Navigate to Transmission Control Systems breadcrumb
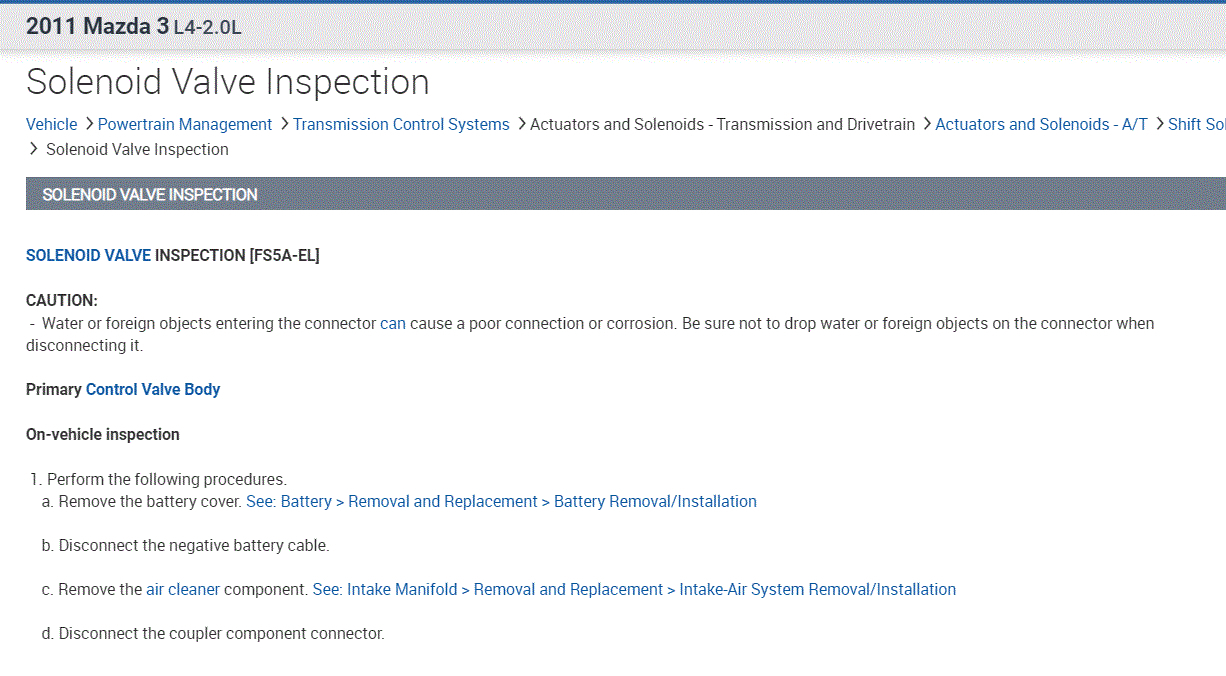The width and height of the screenshot is (1226, 676). pos(401,124)
